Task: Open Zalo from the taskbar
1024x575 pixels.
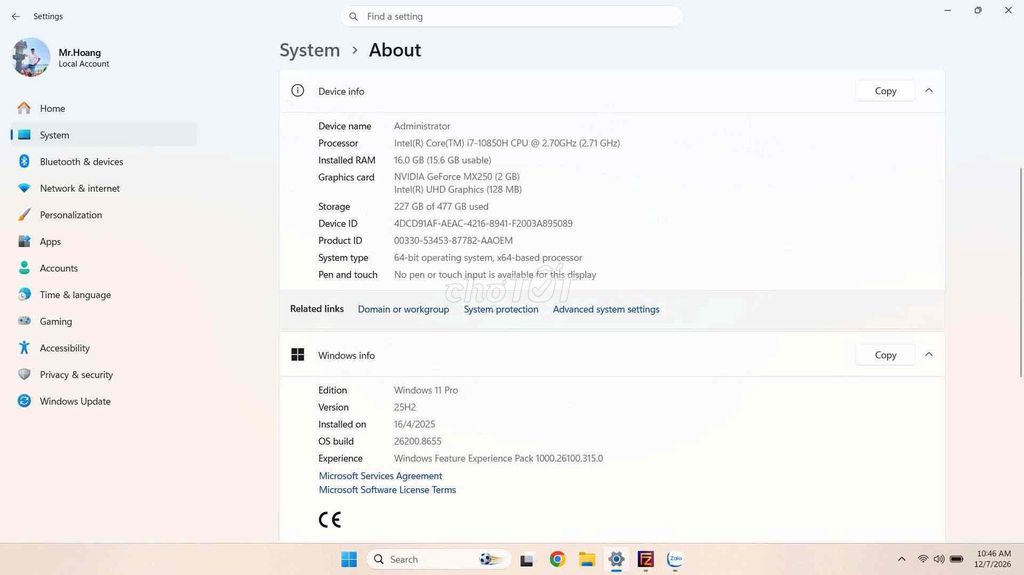Action: click(675, 559)
